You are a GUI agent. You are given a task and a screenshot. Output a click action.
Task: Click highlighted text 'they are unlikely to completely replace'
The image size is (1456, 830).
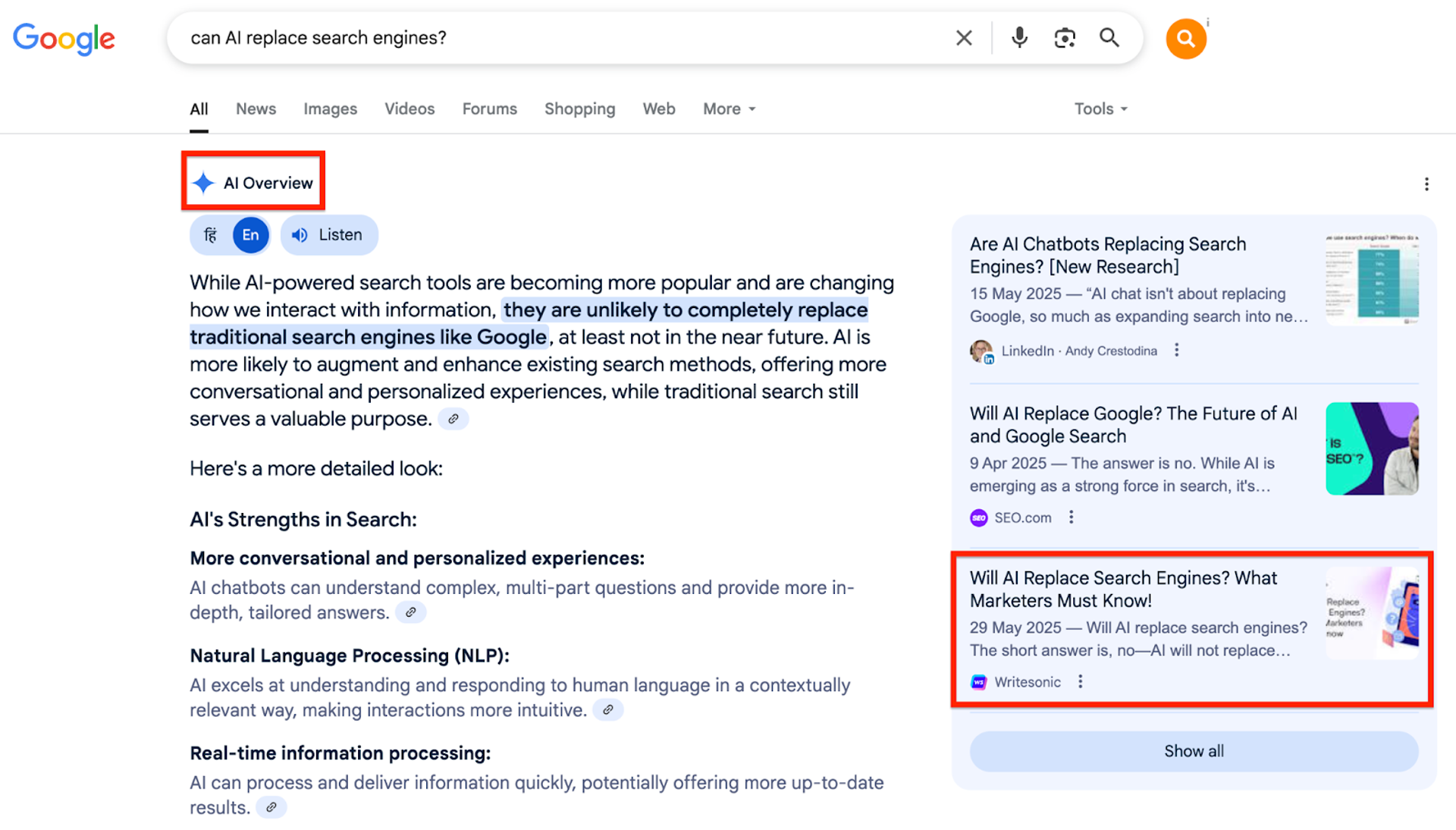click(x=686, y=310)
